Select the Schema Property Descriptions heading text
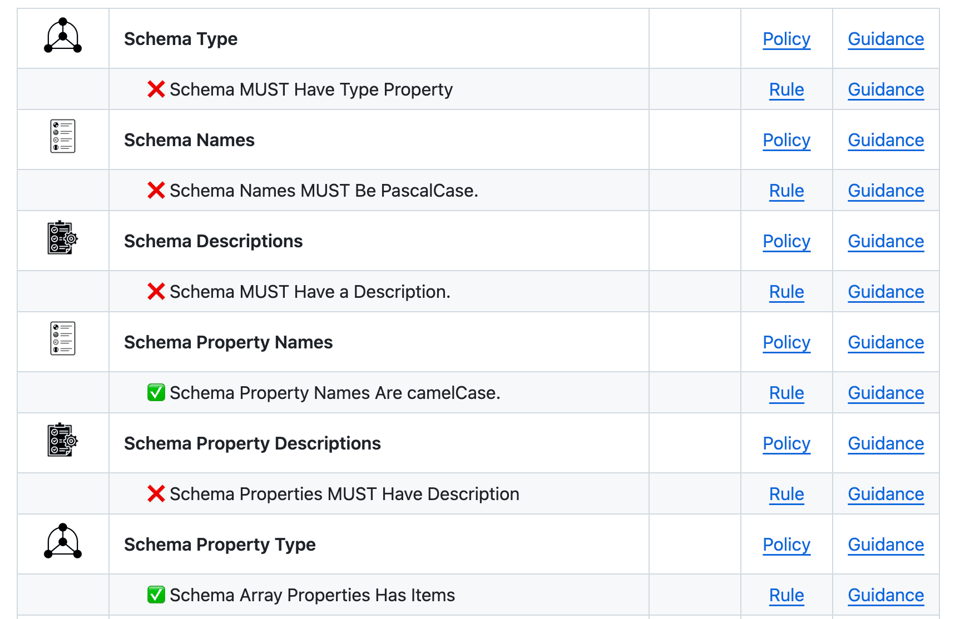Image resolution: width=960 pixels, height=619 pixels. pos(252,443)
